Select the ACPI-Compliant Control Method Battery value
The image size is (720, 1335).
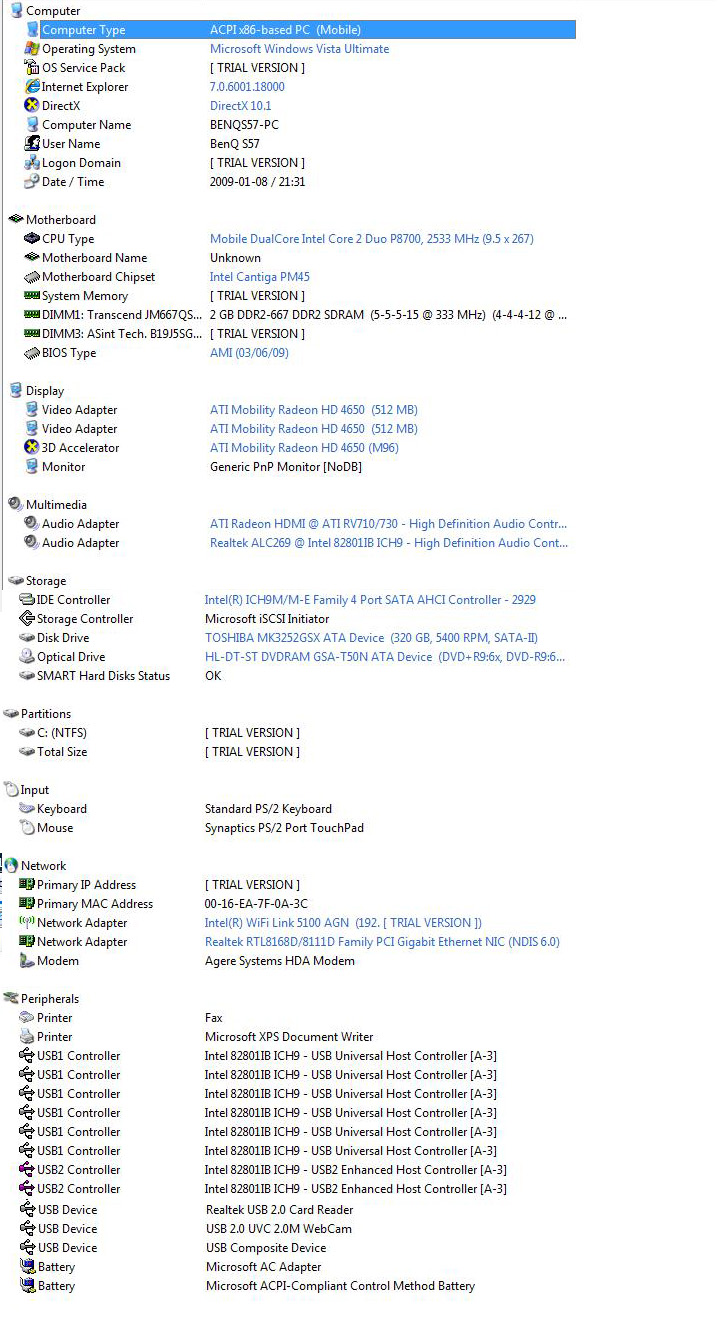pyautogui.click(x=340, y=1286)
